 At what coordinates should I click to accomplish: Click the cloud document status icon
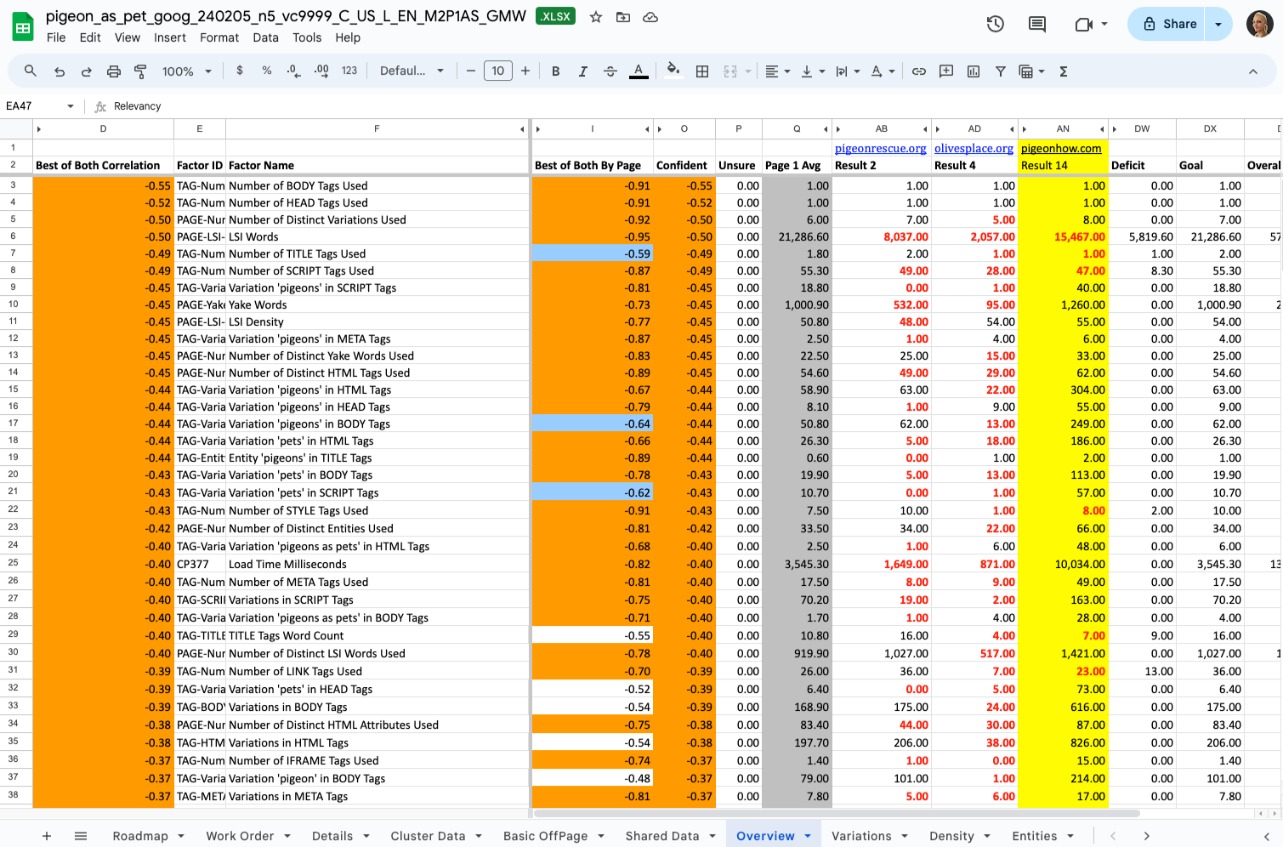650,17
